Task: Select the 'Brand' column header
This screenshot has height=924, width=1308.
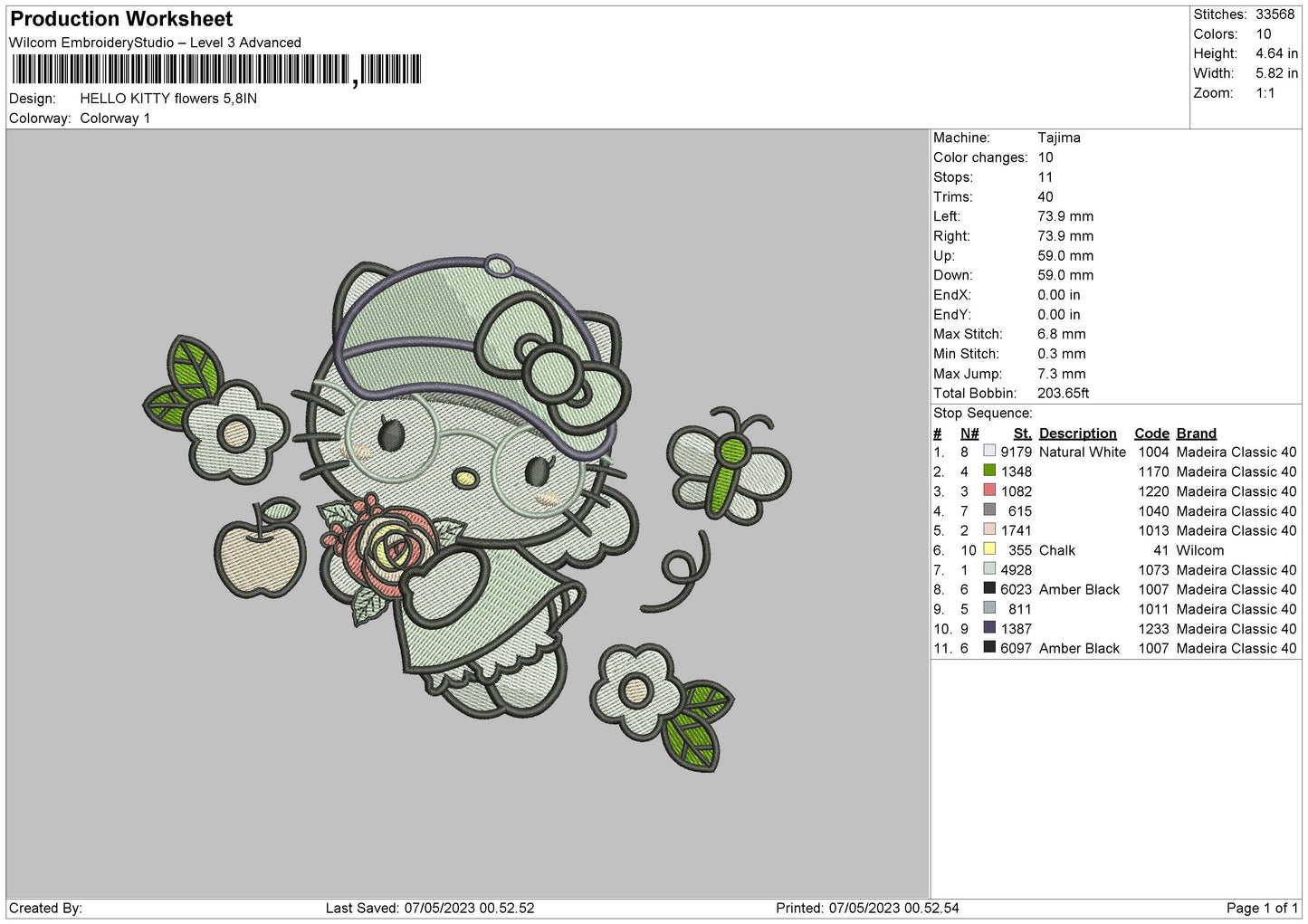Action: tap(1197, 433)
